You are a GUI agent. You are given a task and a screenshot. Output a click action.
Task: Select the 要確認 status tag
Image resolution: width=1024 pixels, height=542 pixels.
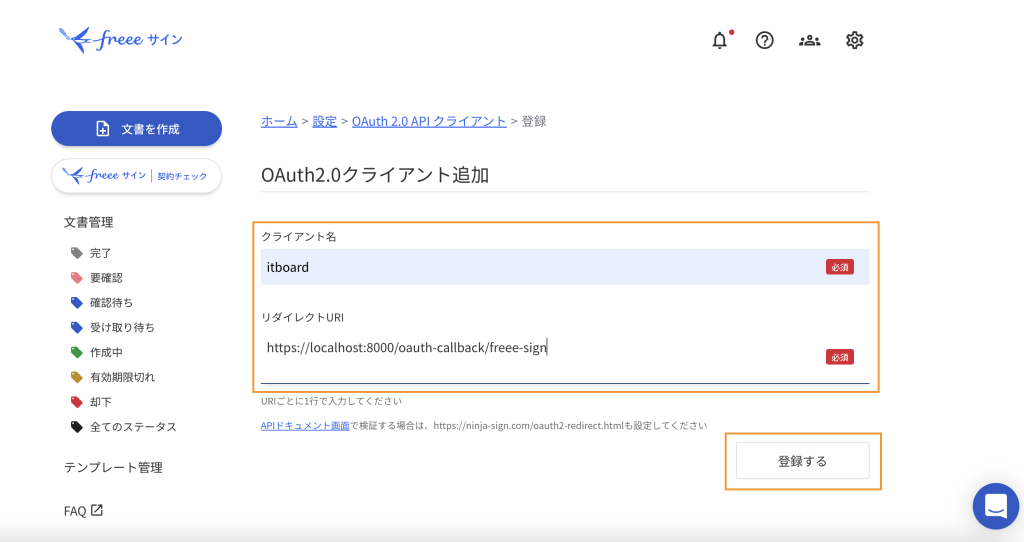105,278
